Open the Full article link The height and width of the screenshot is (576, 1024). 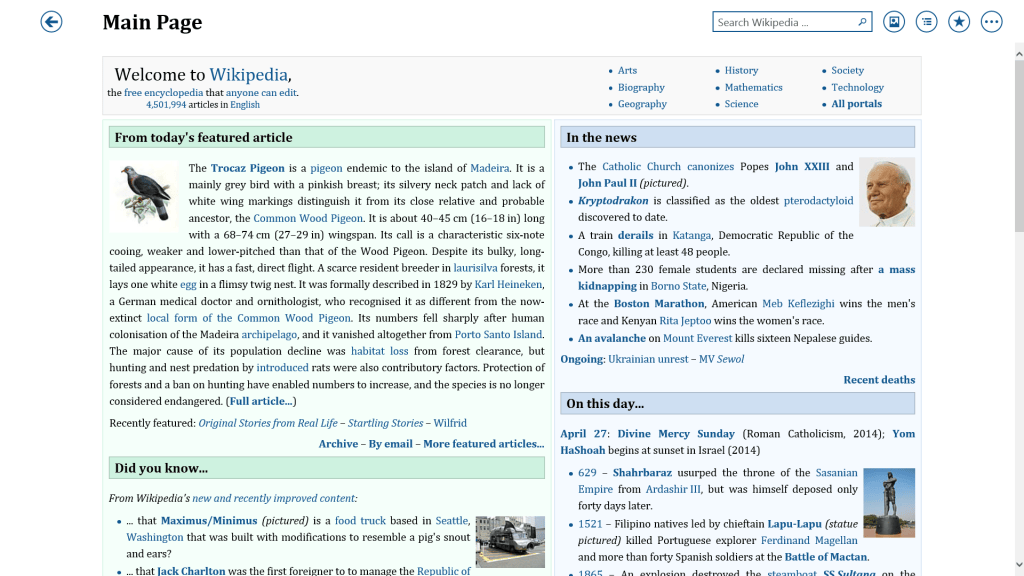[261, 401]
